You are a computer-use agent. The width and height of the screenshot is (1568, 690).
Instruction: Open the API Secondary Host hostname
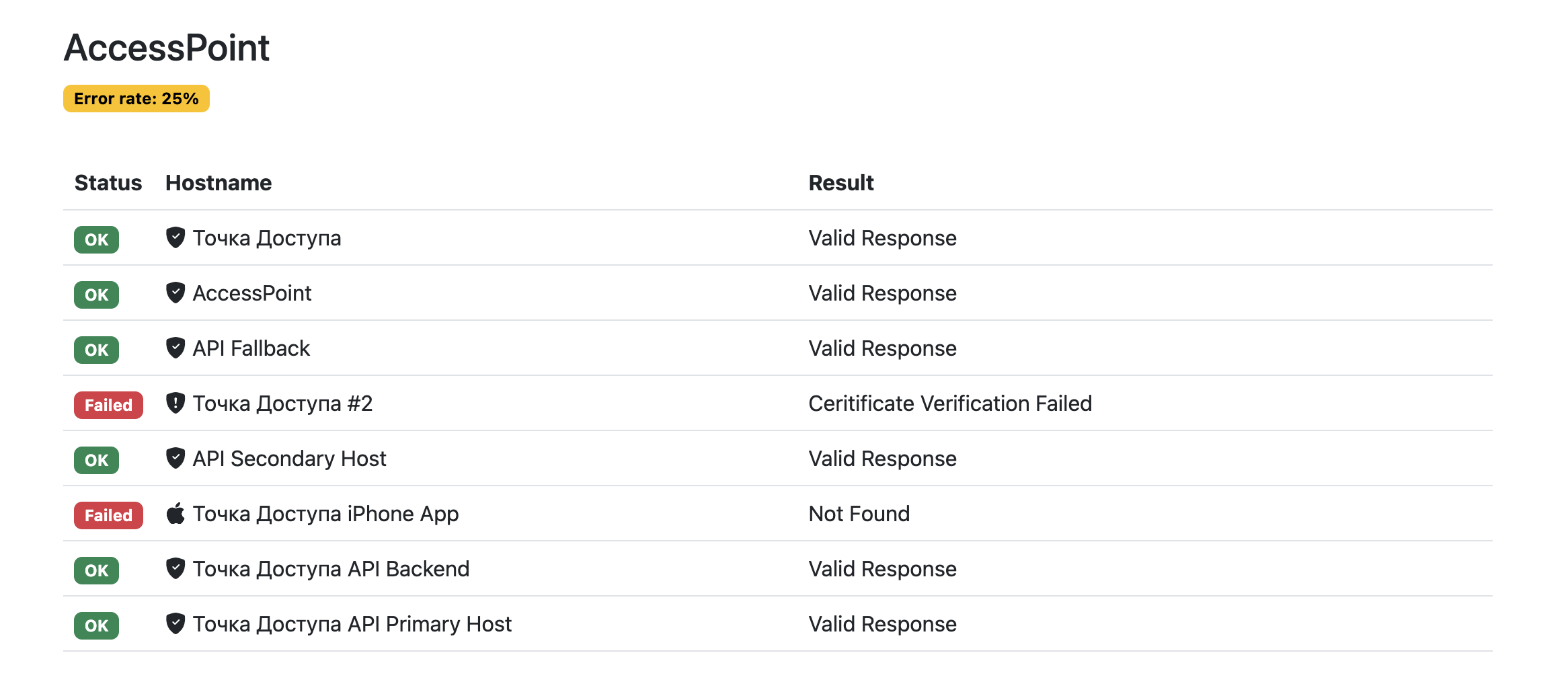(x=289, y=459)
